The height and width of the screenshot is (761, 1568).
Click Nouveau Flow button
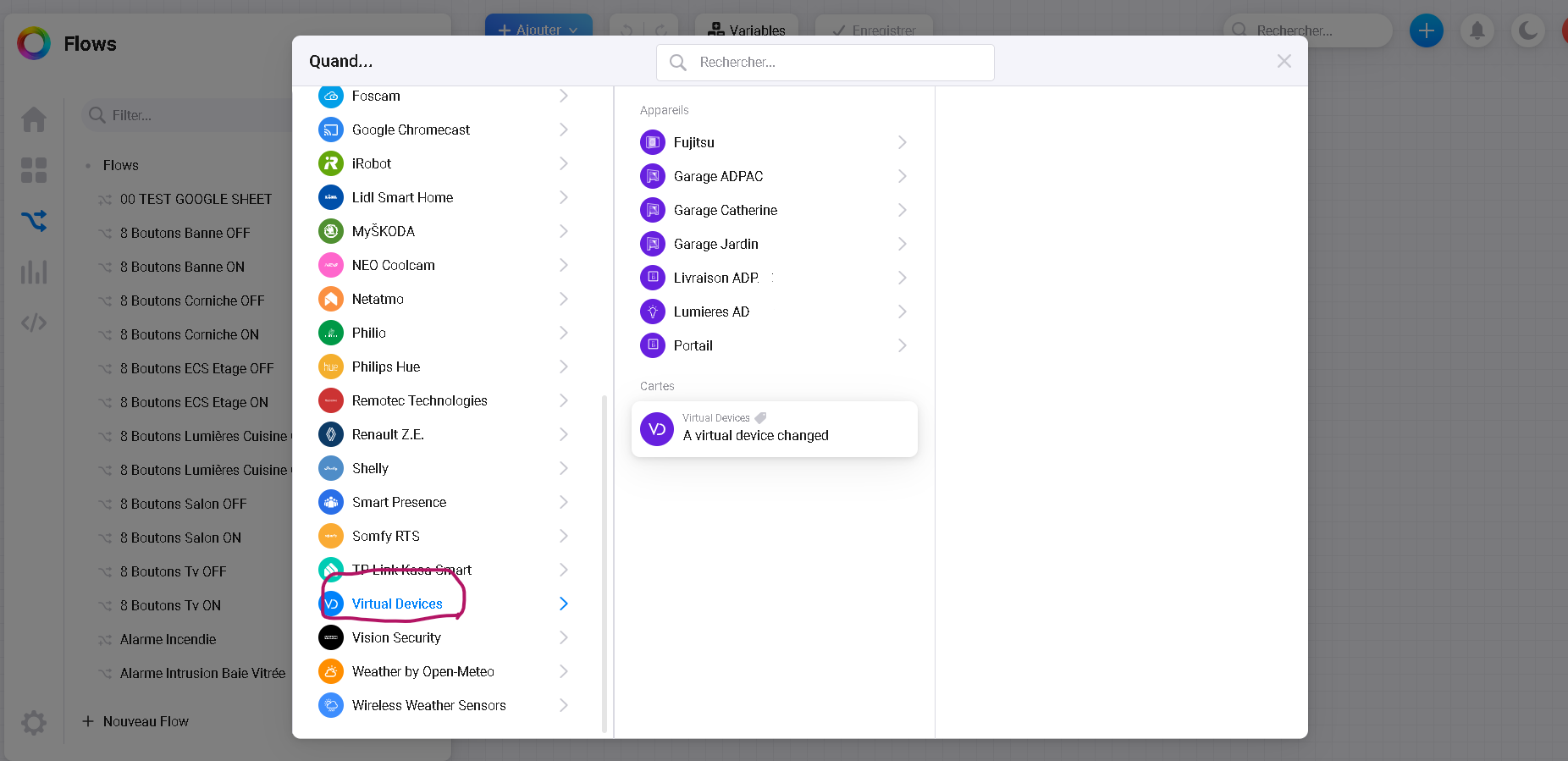click(x=135, y=721)
